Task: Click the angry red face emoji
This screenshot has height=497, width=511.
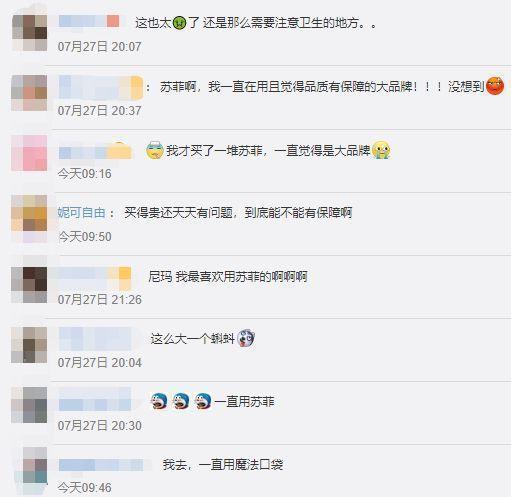Action: [495, 86]
